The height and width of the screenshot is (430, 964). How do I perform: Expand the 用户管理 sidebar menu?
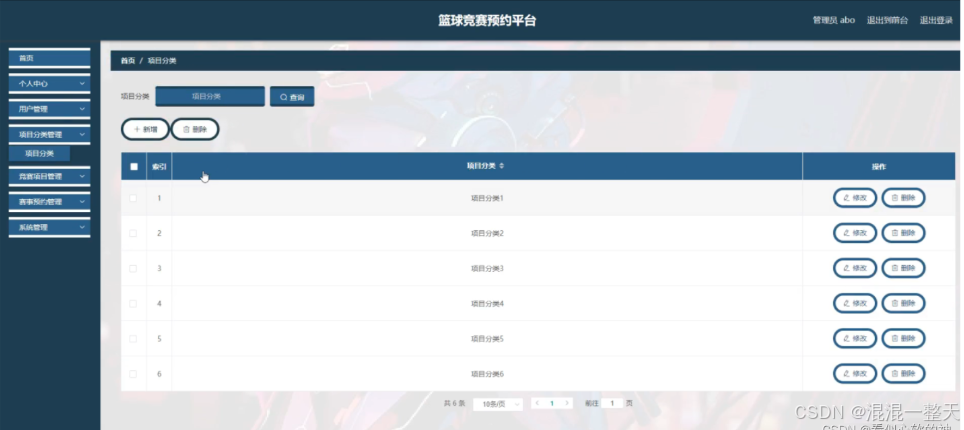tap(49, 109)
